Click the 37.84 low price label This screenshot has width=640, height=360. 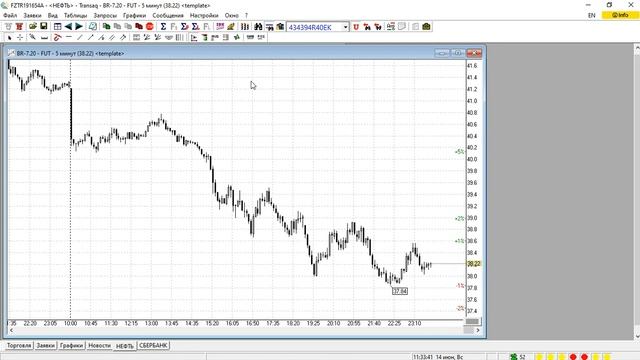pos(400,291)
